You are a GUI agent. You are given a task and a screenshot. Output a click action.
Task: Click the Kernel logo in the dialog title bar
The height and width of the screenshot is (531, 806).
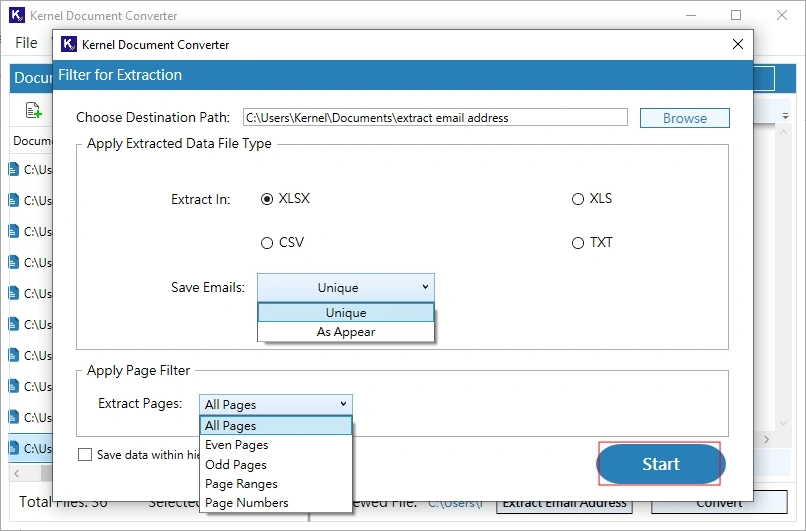[x=69, y=44]
